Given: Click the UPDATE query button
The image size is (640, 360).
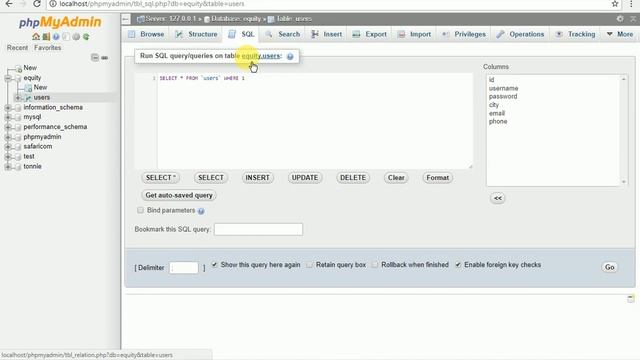Looking at the screenshot, I should [304, 178].
